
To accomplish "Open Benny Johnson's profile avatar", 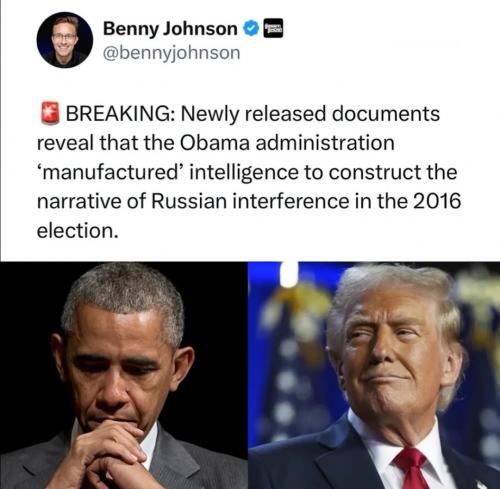I will pyautogui.click(x=65, y=40).
